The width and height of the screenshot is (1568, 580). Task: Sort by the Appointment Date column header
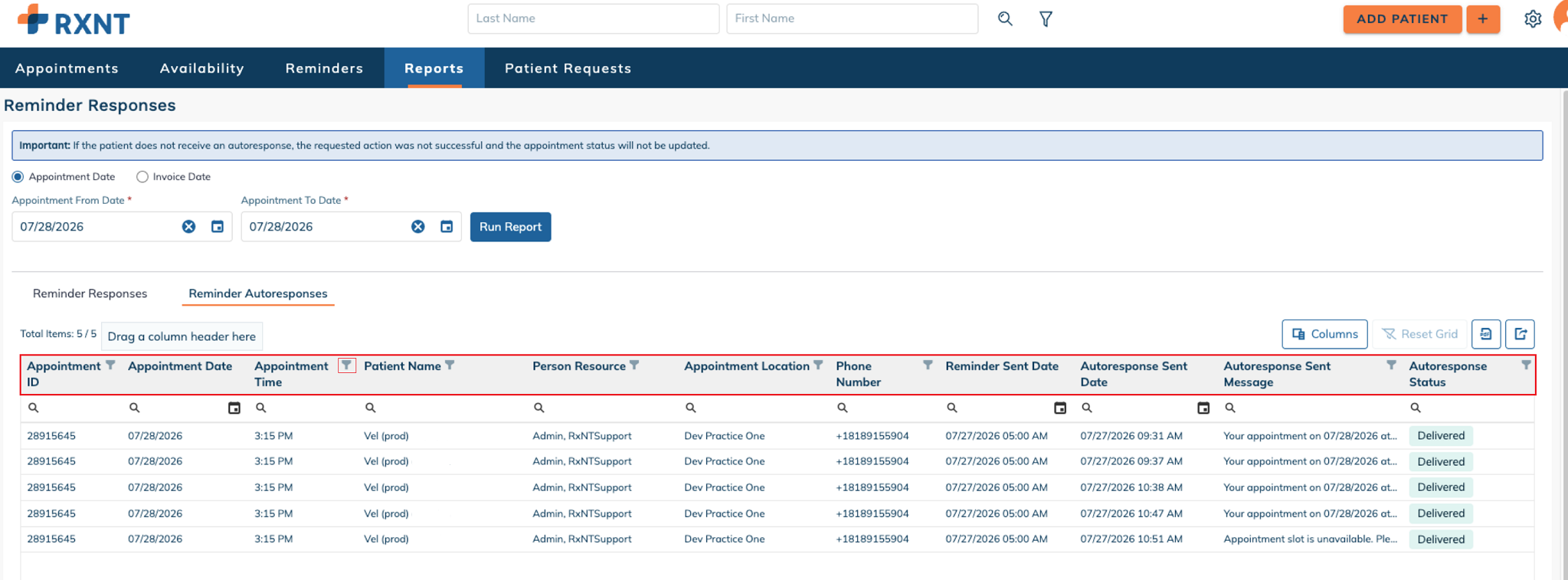[180, 366]
